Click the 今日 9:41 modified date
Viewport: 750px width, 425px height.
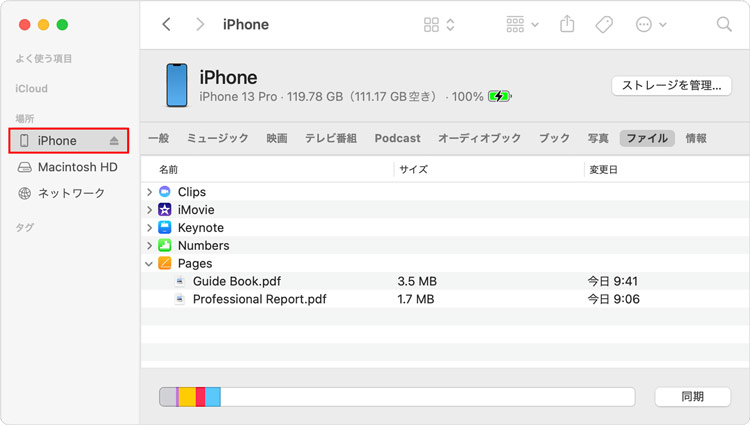pyautogui.click(x=612, y=281)
